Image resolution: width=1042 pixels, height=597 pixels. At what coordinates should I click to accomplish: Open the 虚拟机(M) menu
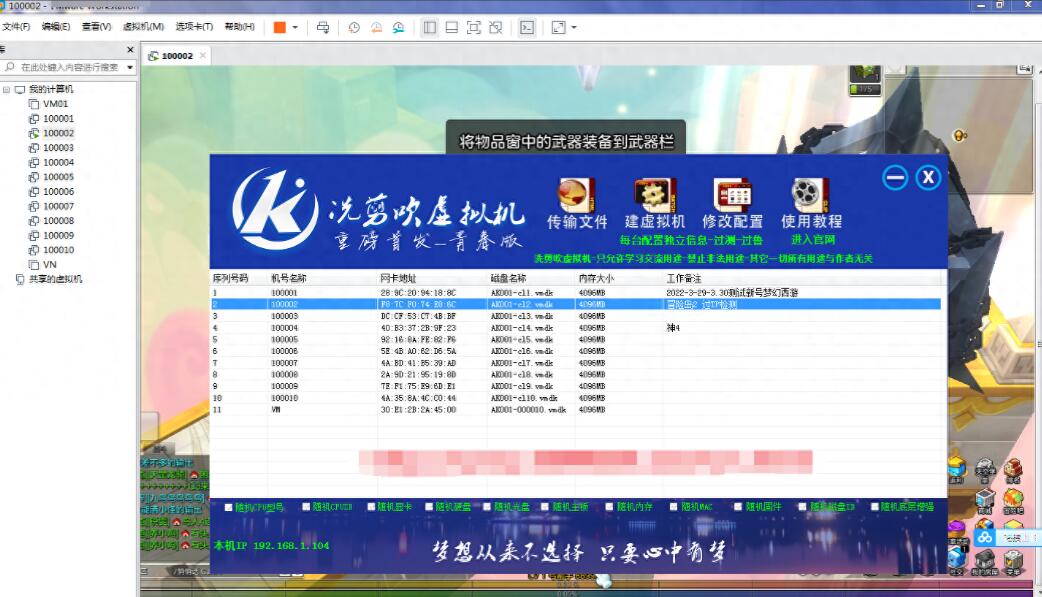[x=144, y=27]
